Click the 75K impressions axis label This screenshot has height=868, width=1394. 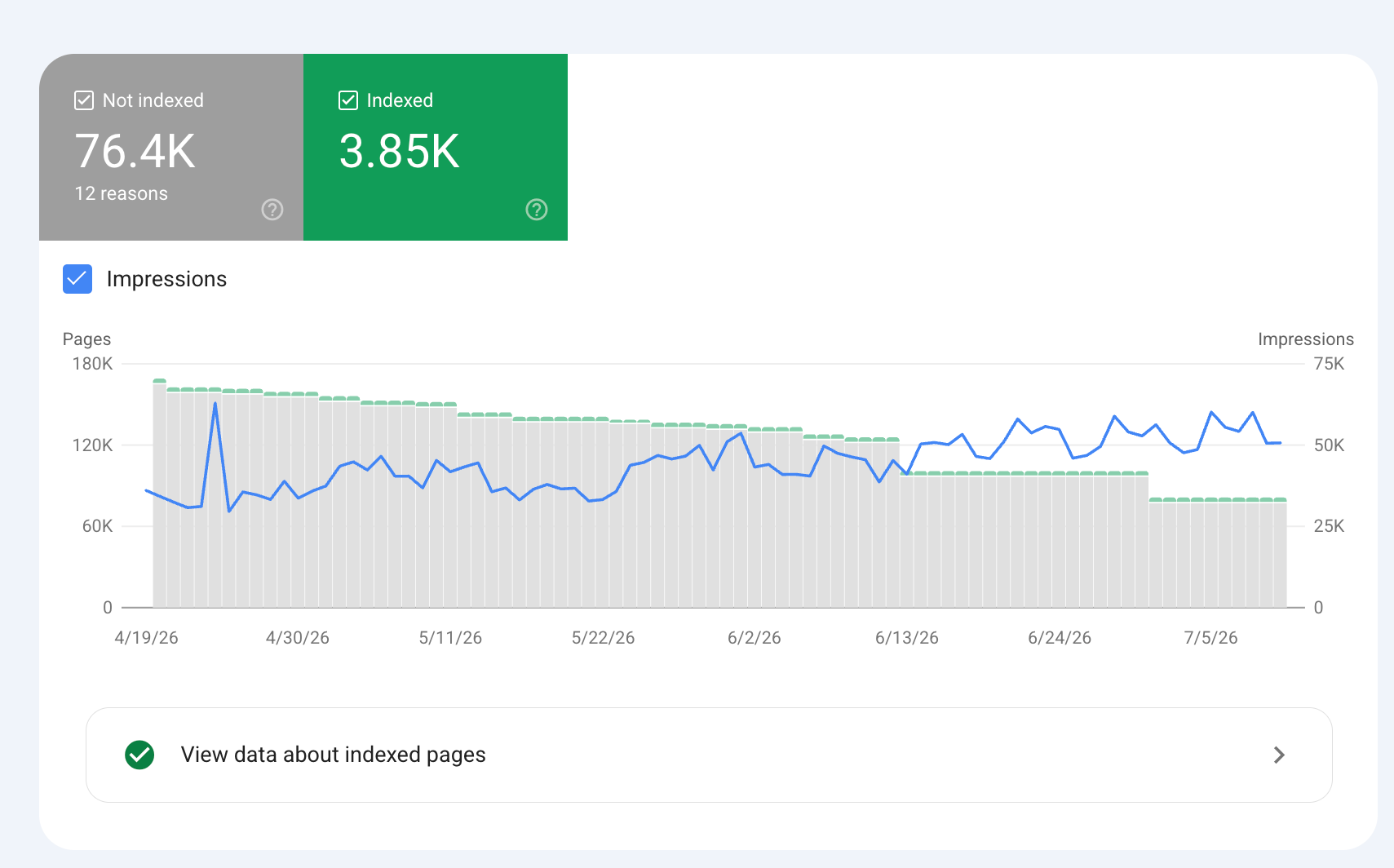tap(1329, 364)
